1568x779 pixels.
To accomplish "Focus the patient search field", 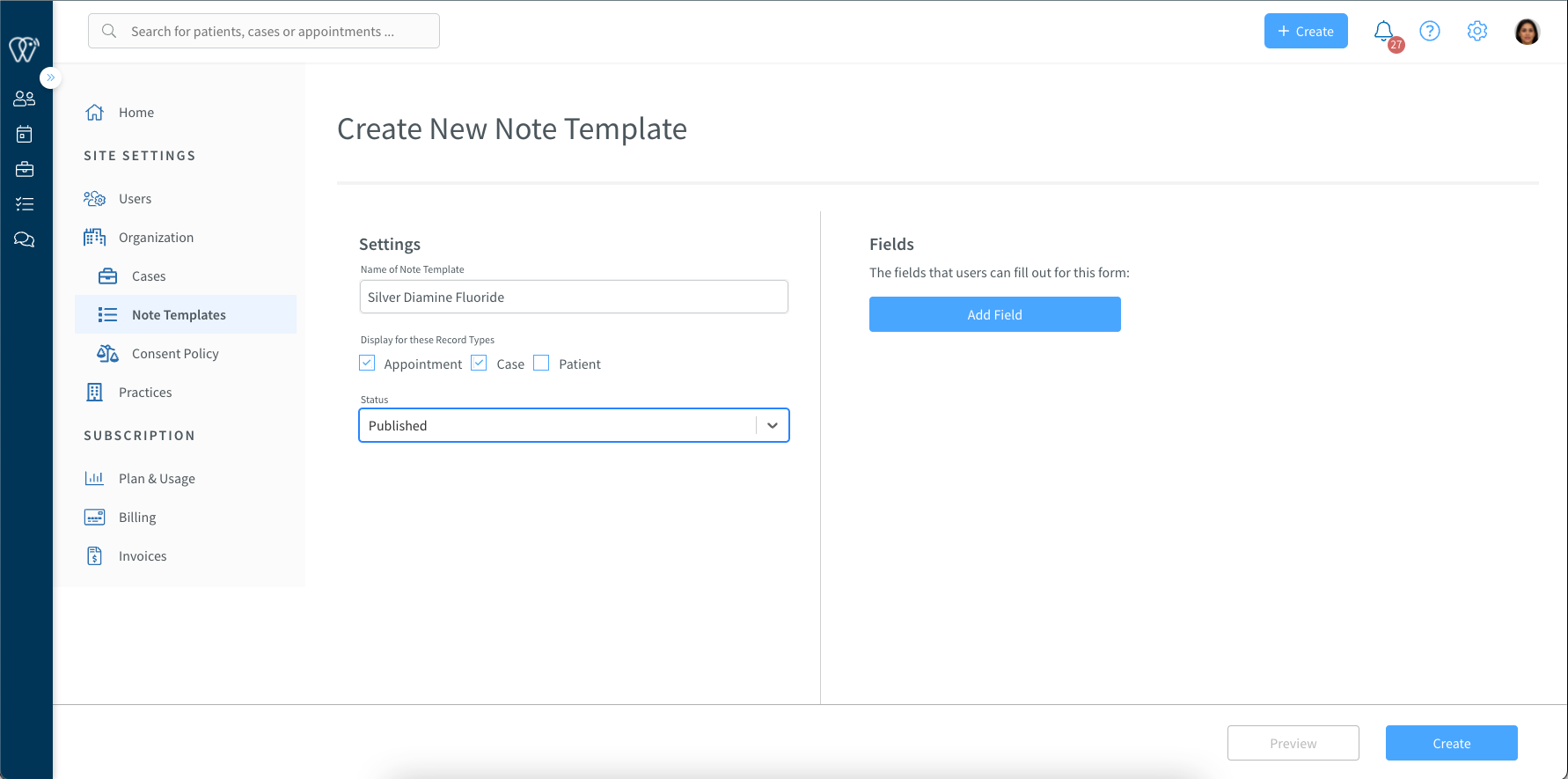I will click(264, 31).
